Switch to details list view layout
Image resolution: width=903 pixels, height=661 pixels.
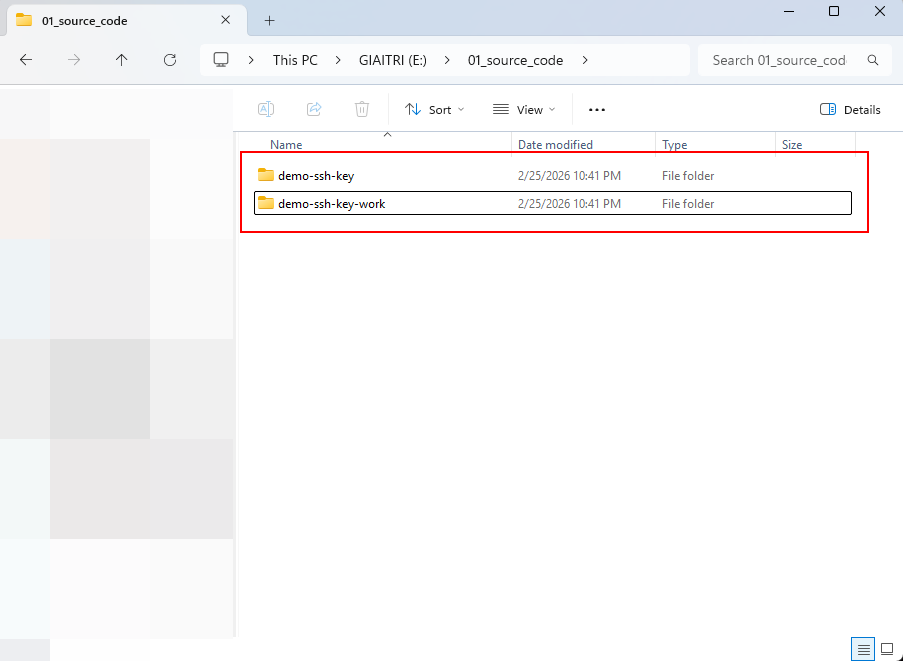click(x=864, y=648)
